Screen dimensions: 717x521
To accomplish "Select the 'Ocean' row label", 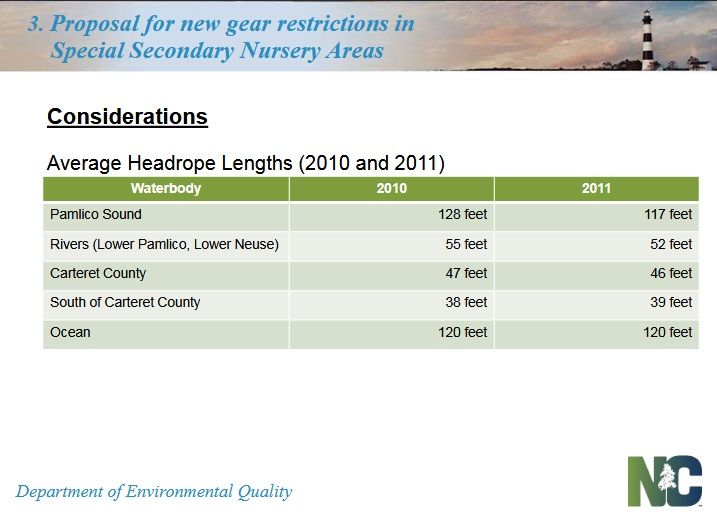I will (70, 333).
